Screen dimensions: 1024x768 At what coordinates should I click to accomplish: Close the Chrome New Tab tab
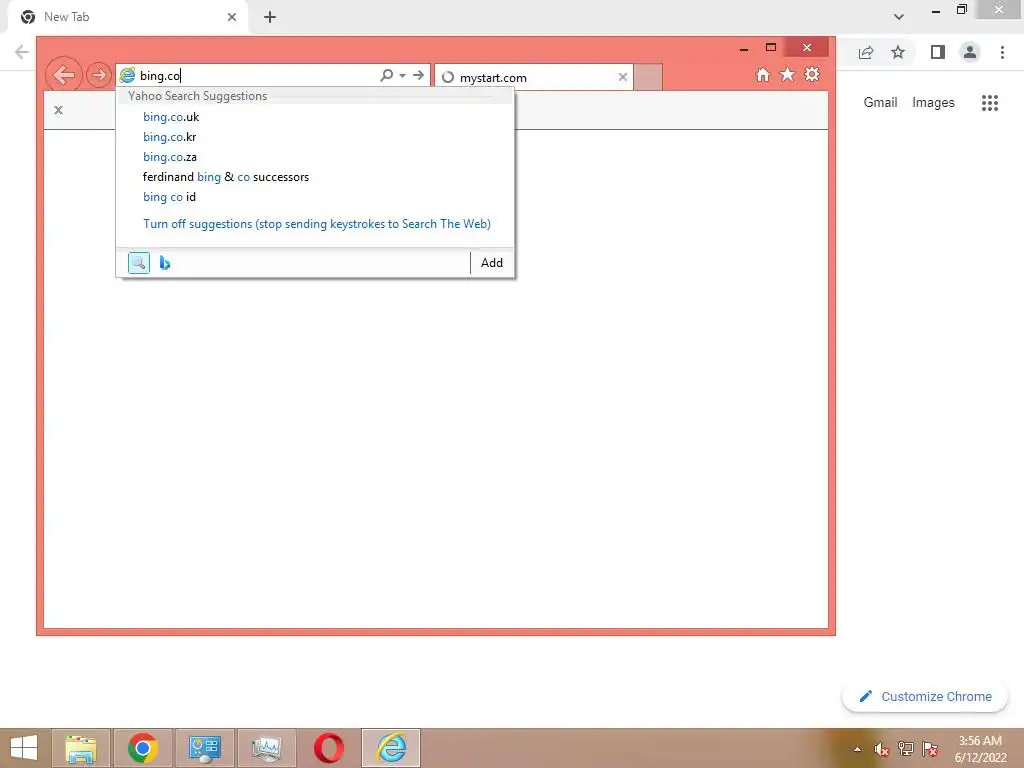point(232,17)
